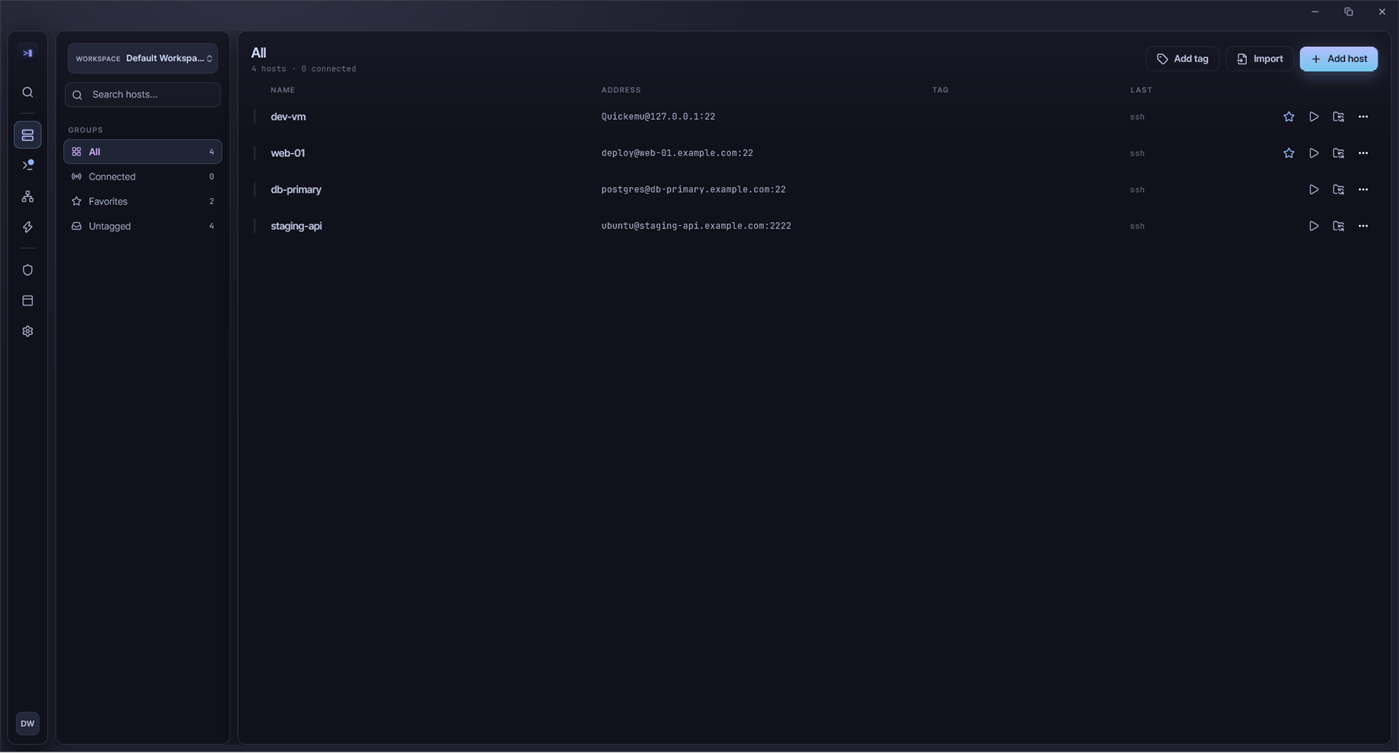
Task: Open the settings gear in the rail
Action: click(27, 331)
